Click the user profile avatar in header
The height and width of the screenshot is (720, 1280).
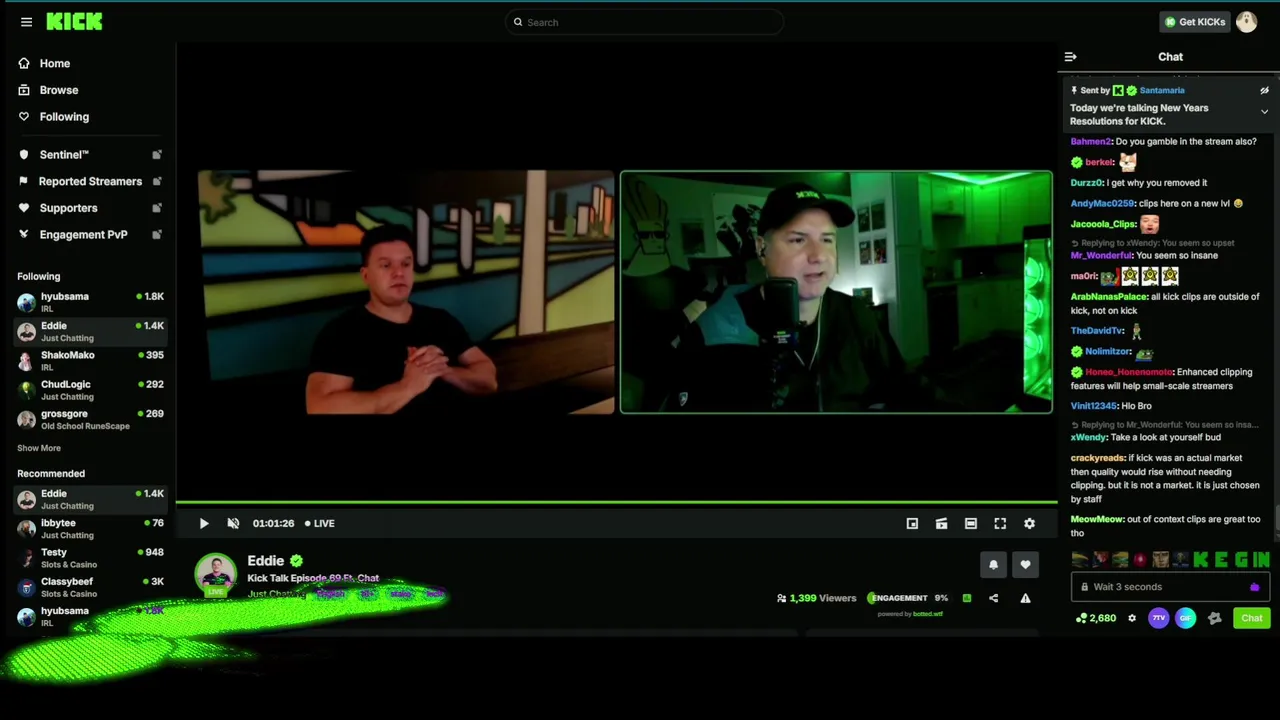pos(1246,22)
